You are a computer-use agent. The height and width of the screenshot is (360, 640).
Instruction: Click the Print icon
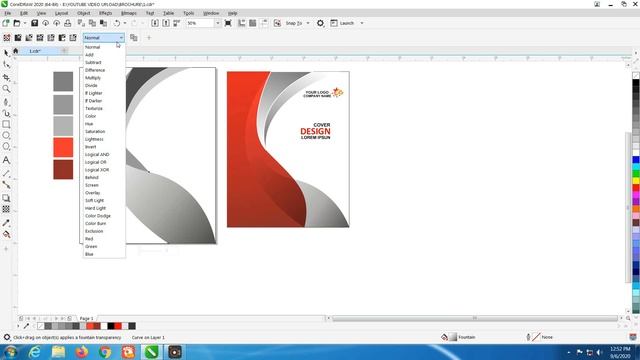68,23
